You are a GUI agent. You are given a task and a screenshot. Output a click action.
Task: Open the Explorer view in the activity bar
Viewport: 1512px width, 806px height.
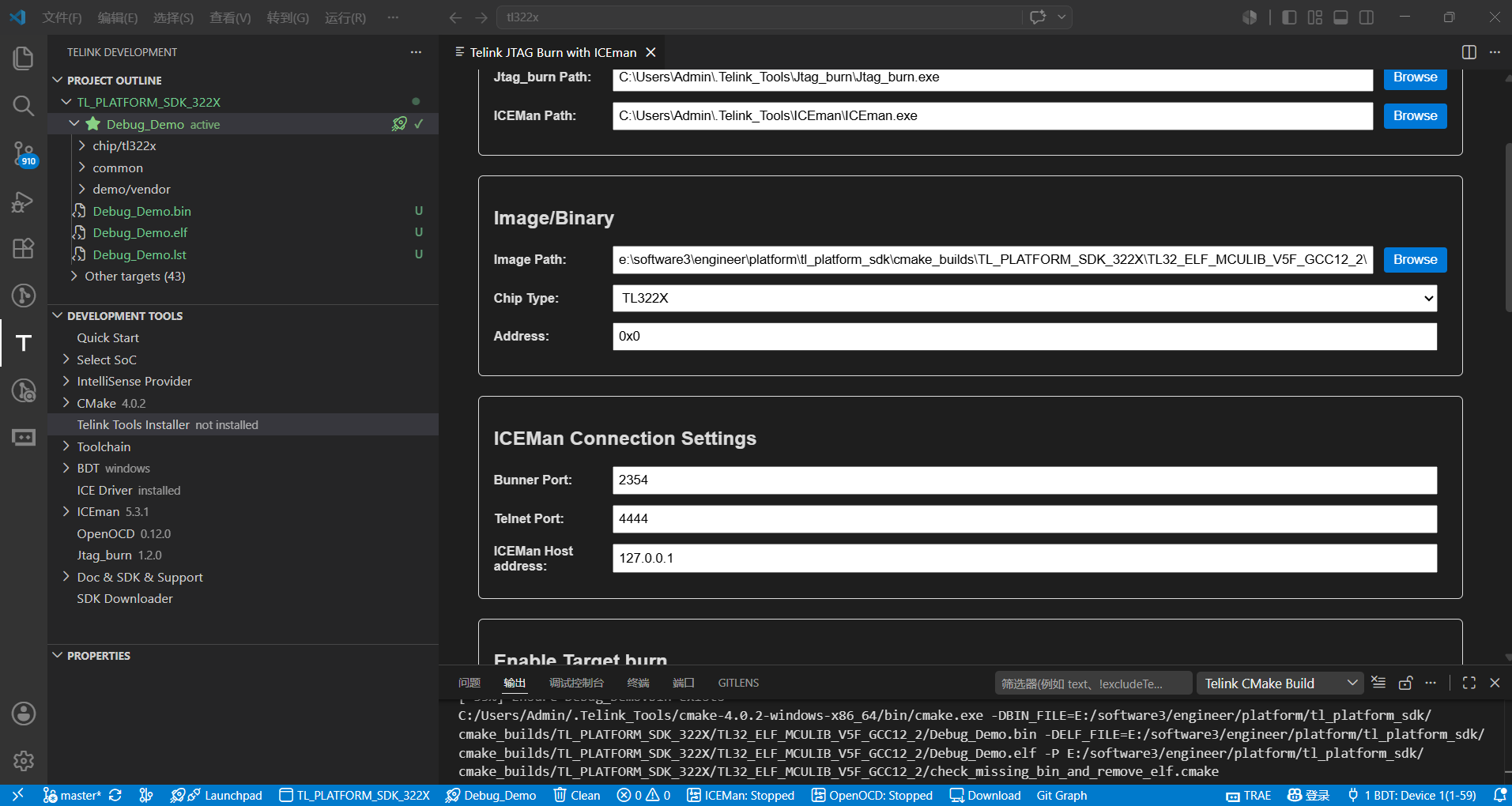click(x=24, y=58)
